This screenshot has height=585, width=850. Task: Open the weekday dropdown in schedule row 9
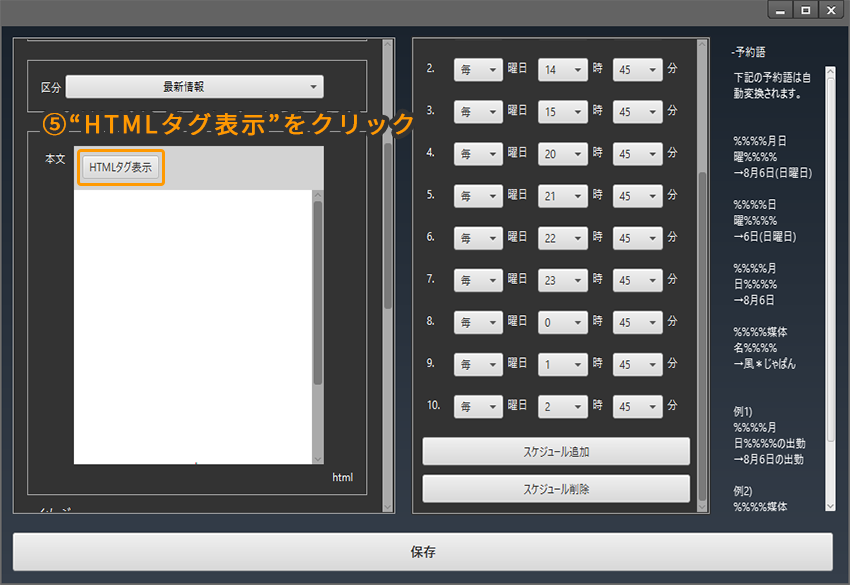478,364
